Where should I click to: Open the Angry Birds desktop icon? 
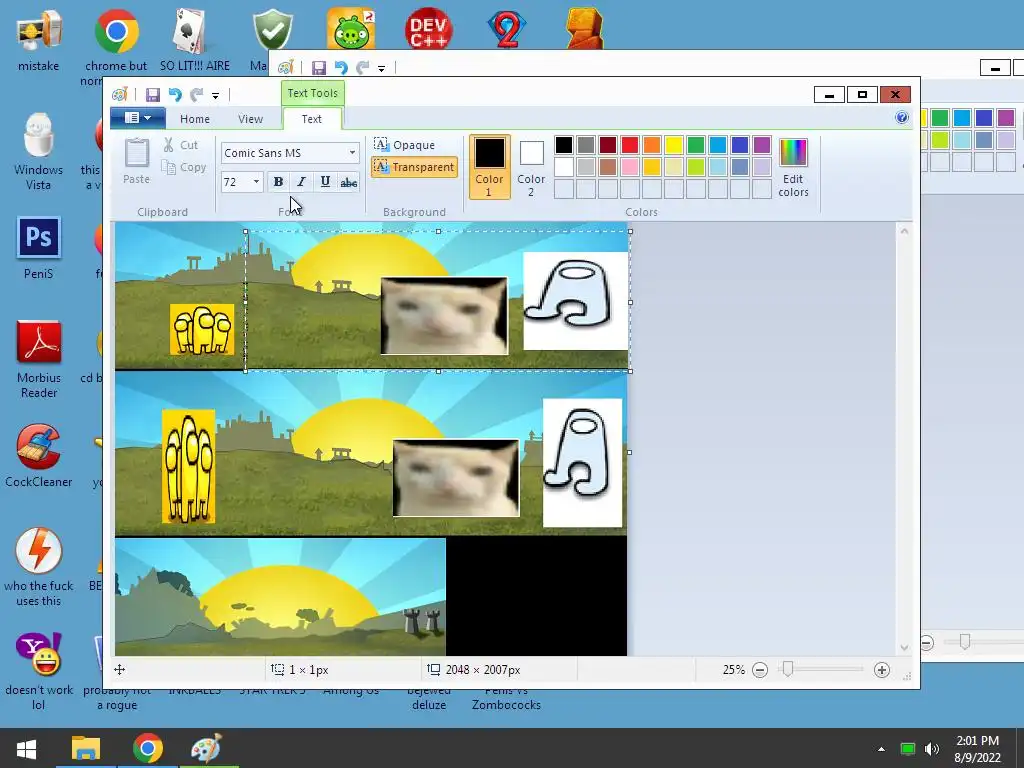pos(351,28)
